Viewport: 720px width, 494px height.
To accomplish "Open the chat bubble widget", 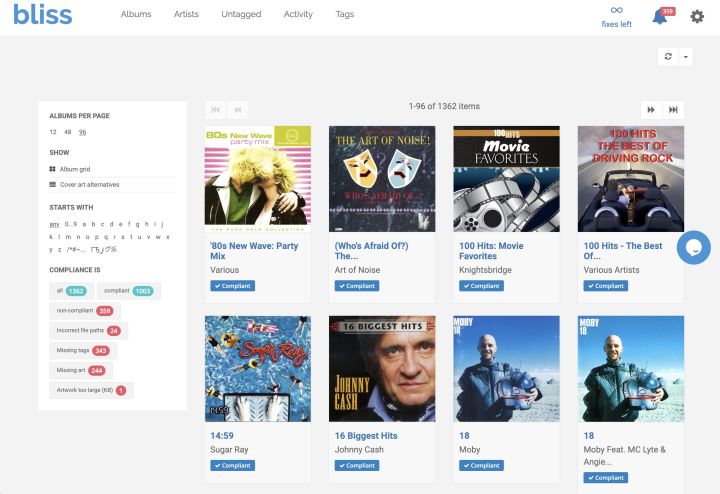I will click(x=693, y=247).
